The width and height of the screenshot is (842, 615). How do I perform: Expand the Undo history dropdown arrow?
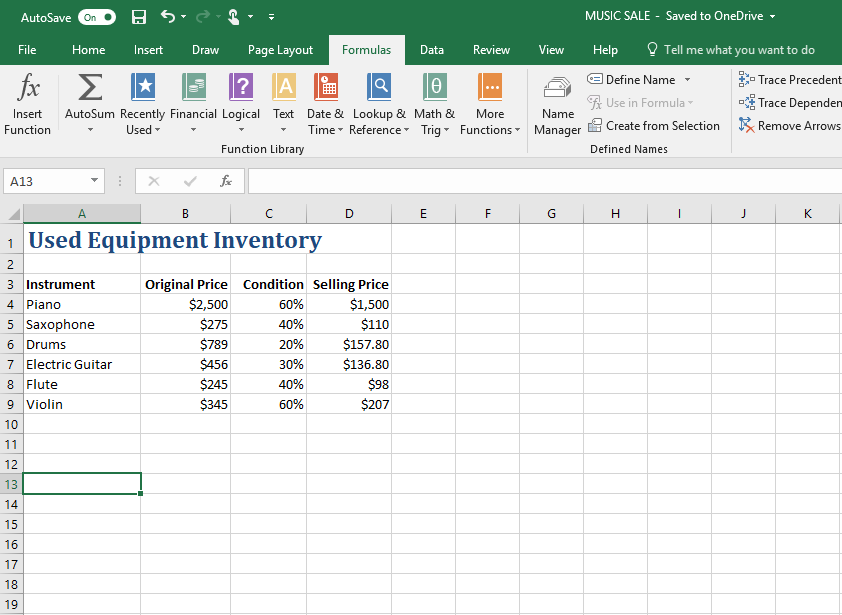pos(184,17)
